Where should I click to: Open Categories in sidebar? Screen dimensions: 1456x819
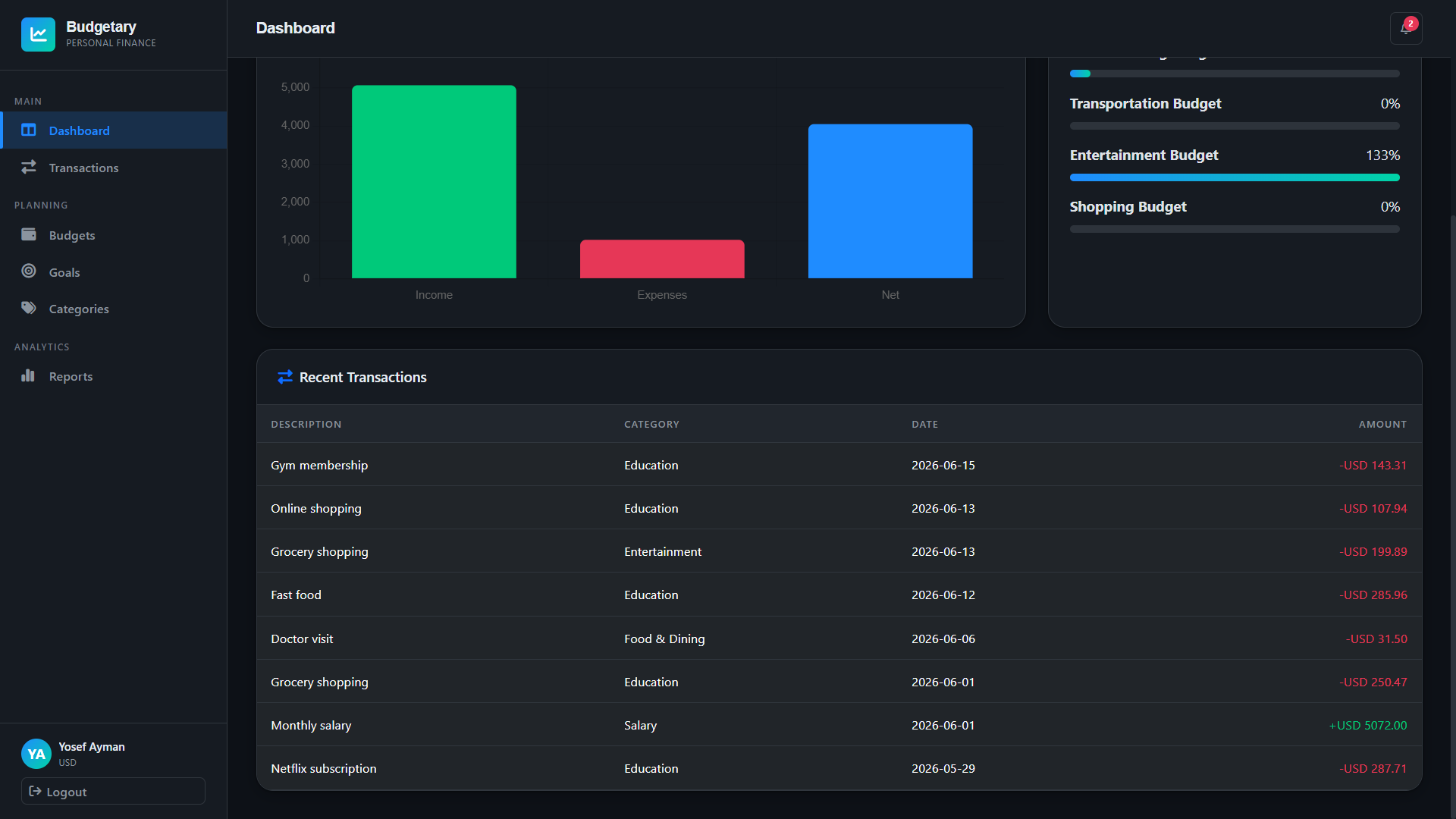coord(114,309)
